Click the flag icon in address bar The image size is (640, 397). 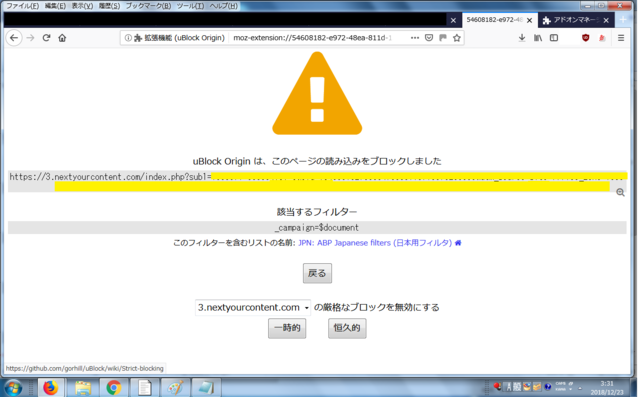(443, 38)
